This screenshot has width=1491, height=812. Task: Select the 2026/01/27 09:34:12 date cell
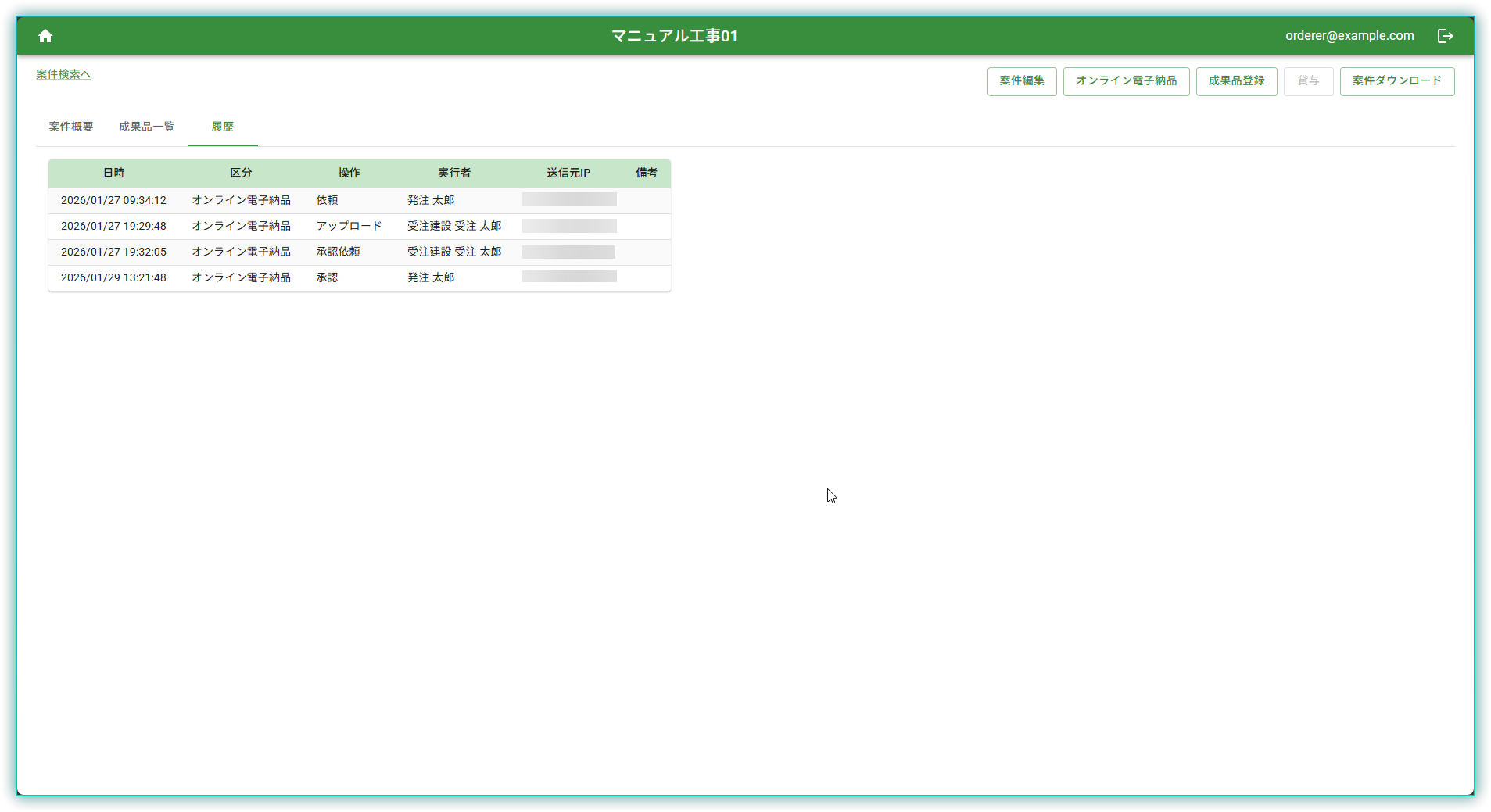click(113, 200)
